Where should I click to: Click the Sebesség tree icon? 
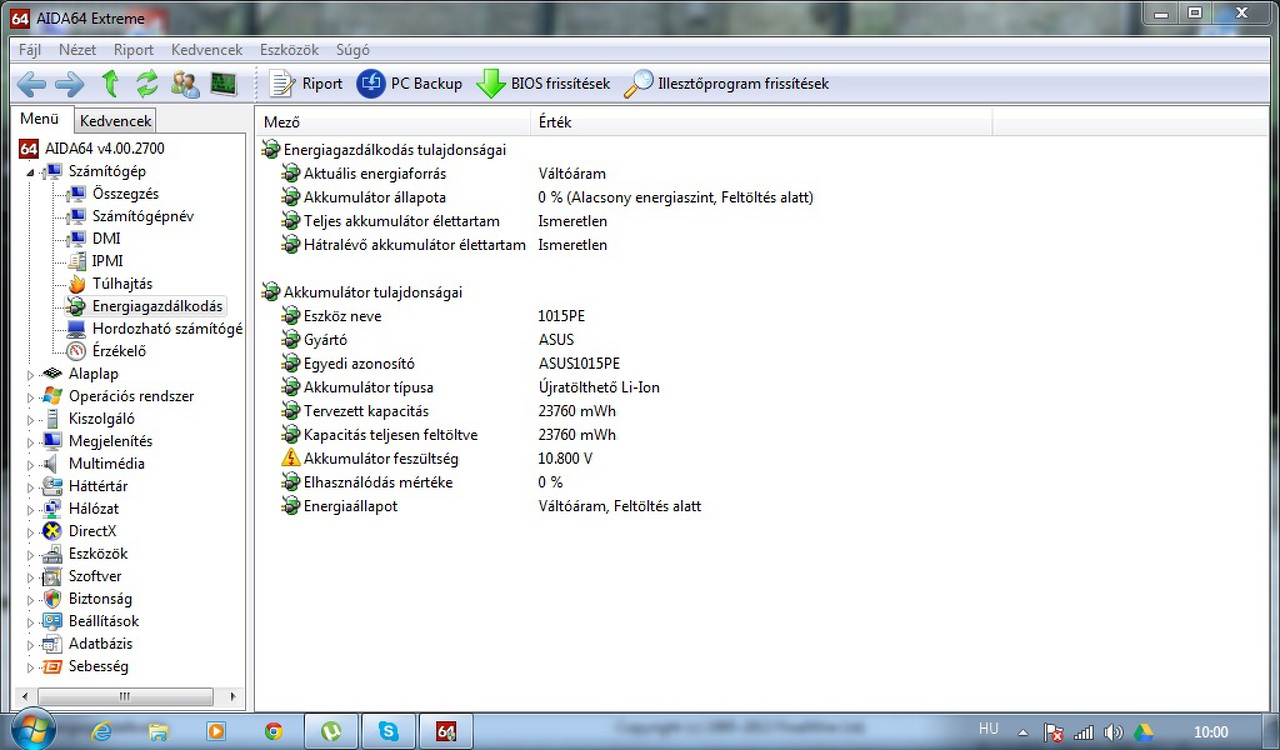[52, 667]
